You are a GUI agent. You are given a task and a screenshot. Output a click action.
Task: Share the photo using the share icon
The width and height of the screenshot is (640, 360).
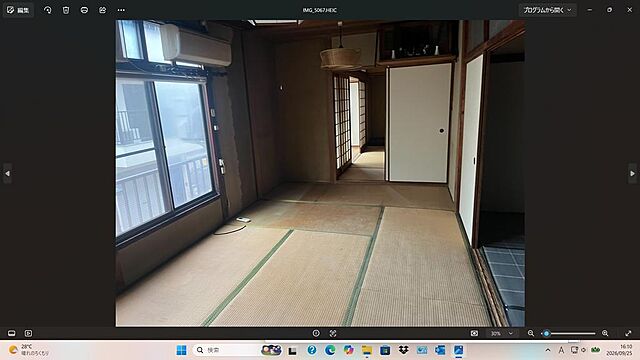pyautogui.click(x=102, y=10)
